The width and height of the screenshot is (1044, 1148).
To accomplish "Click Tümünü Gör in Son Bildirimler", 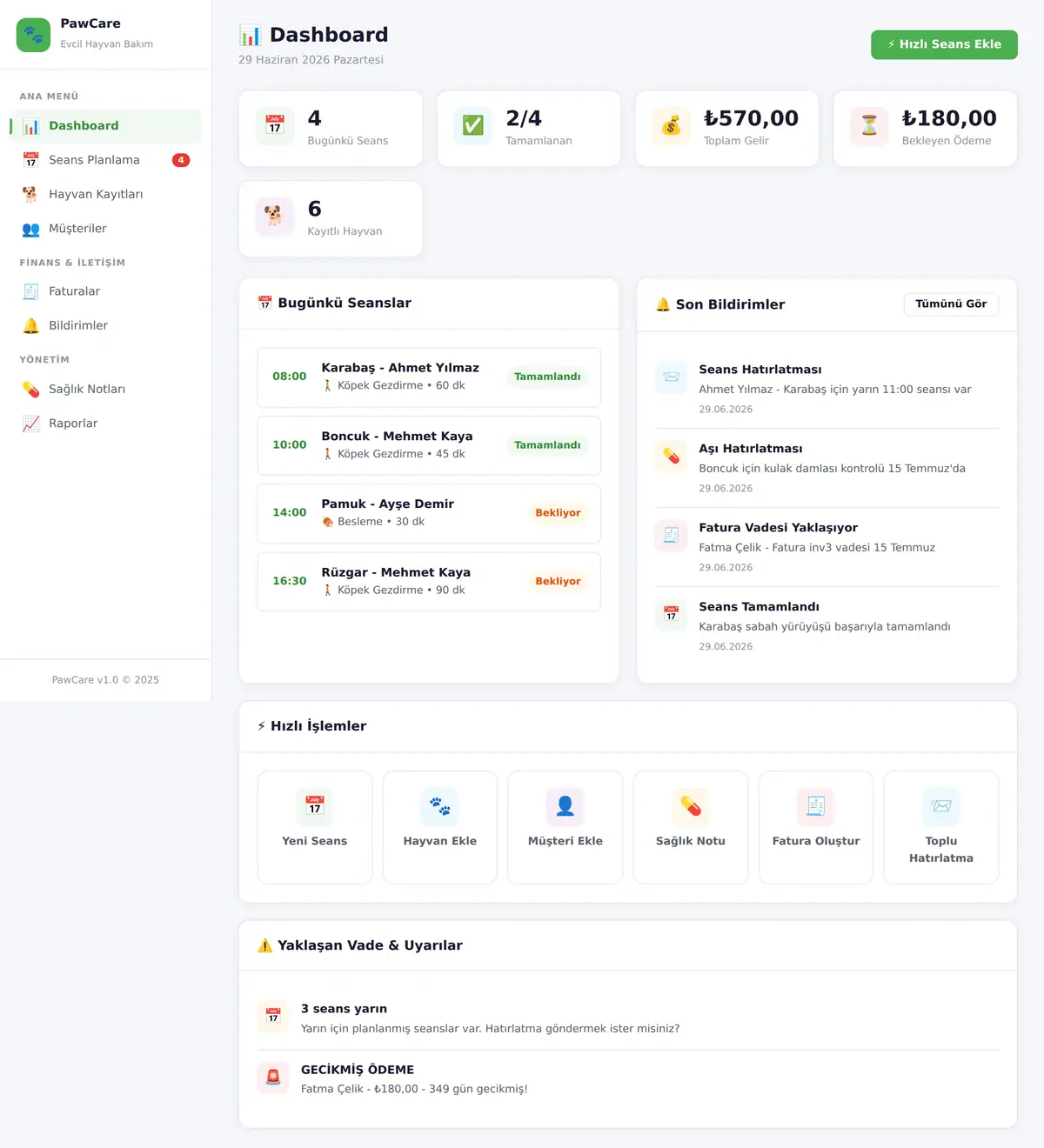I will tap(951, 304).
